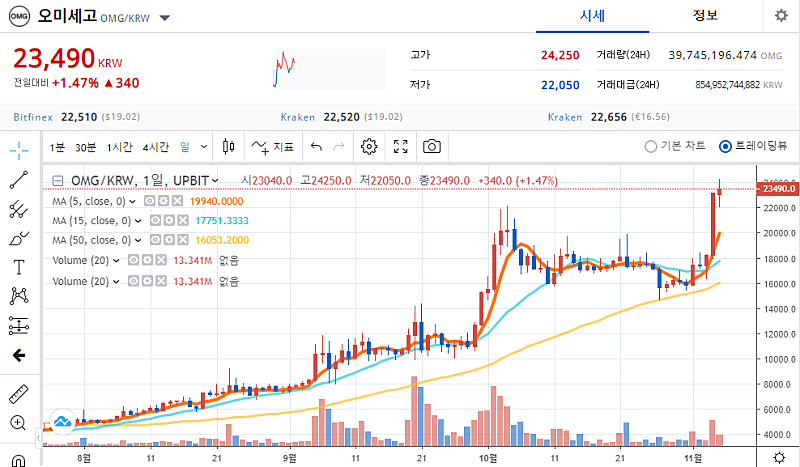This screenshot has width=800, height=467.
Task: Open the 지표 indicators button
Action: pyautogui.click(x=273, y=147)
